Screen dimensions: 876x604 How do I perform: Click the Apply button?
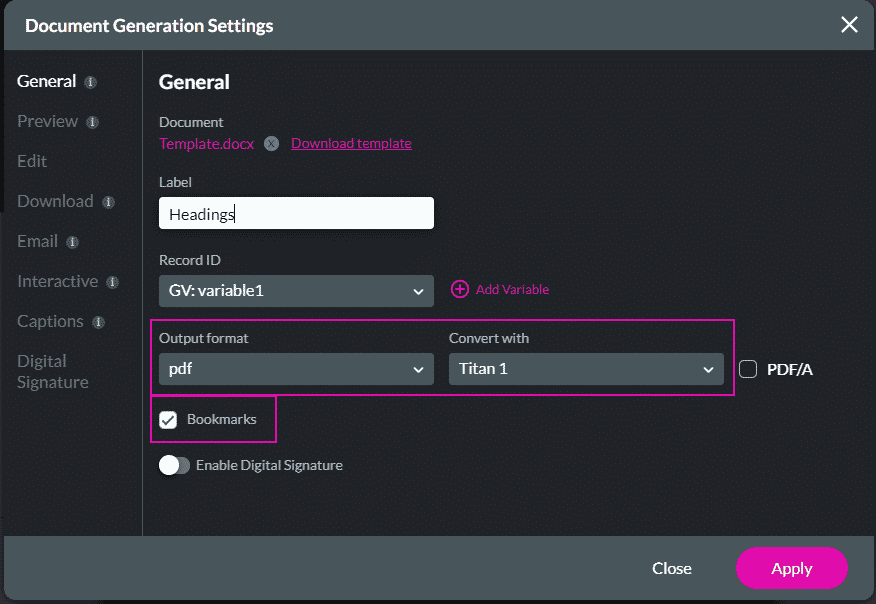tap(792, 568)
